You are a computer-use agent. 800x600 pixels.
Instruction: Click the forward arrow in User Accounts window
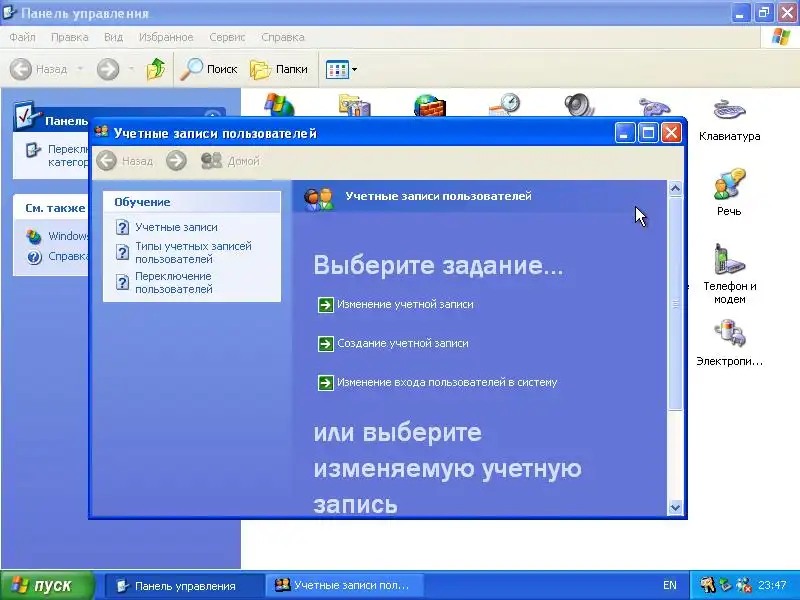pyautogui.click(x=176, y=161)
